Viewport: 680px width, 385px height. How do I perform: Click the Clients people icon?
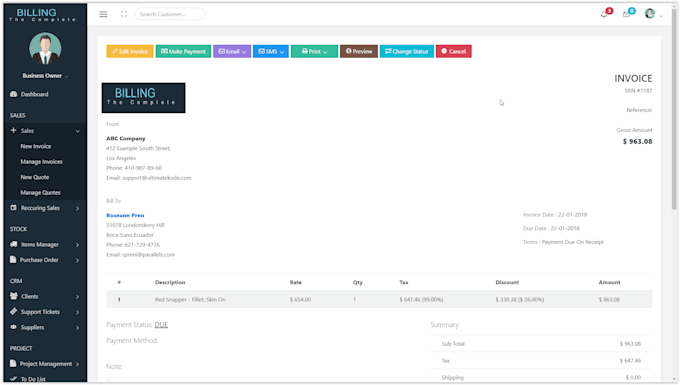[x=14, y=296]
